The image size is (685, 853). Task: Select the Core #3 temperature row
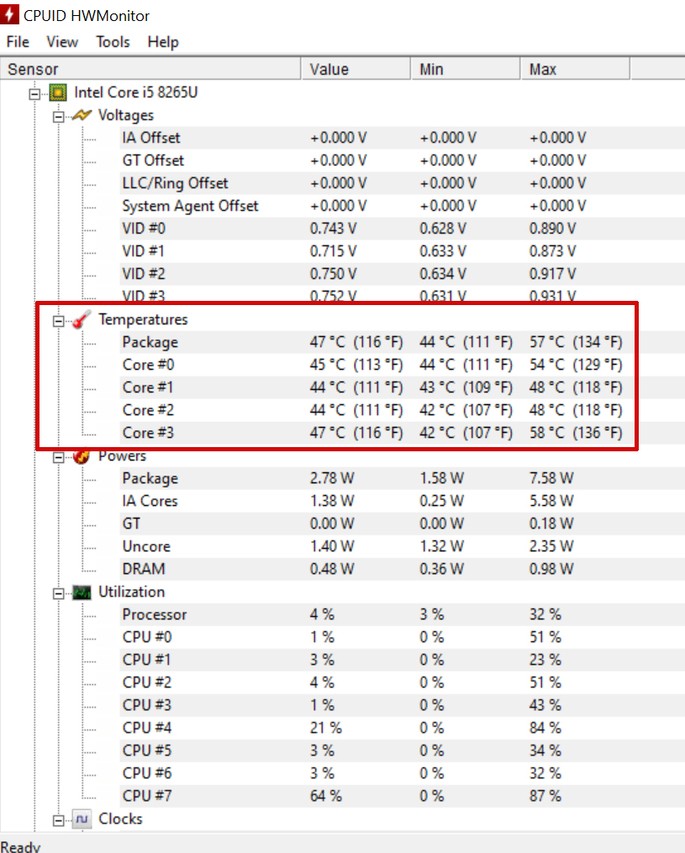[138, 433]
